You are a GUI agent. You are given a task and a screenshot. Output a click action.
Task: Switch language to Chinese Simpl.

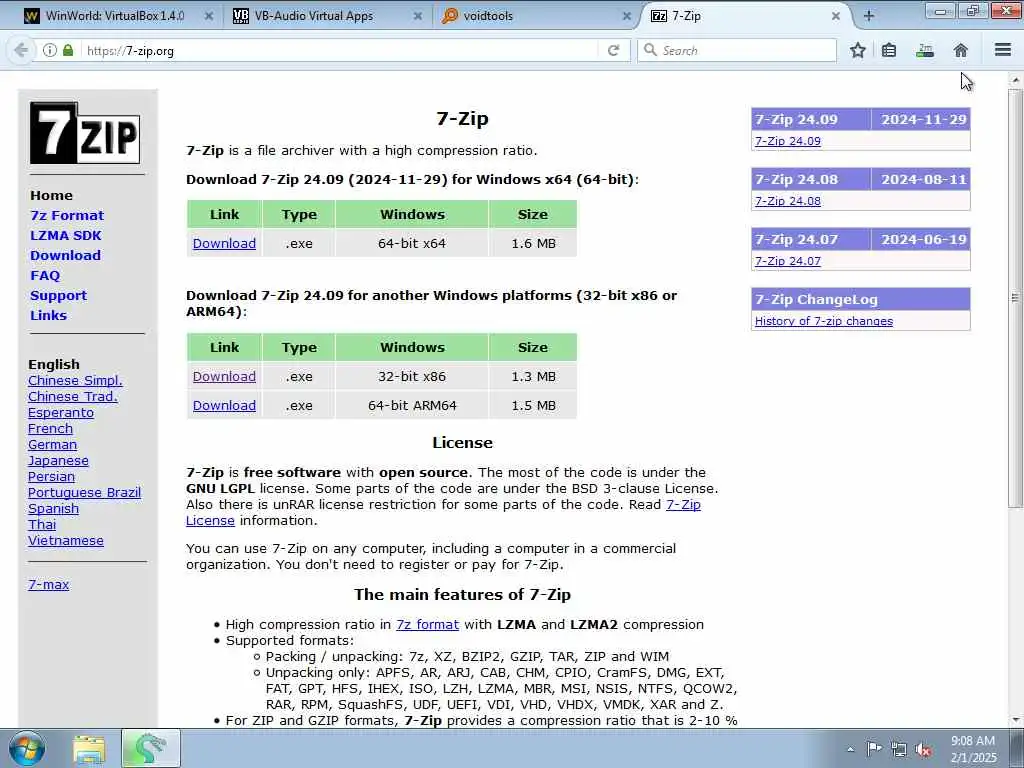[x=75, y=381]
